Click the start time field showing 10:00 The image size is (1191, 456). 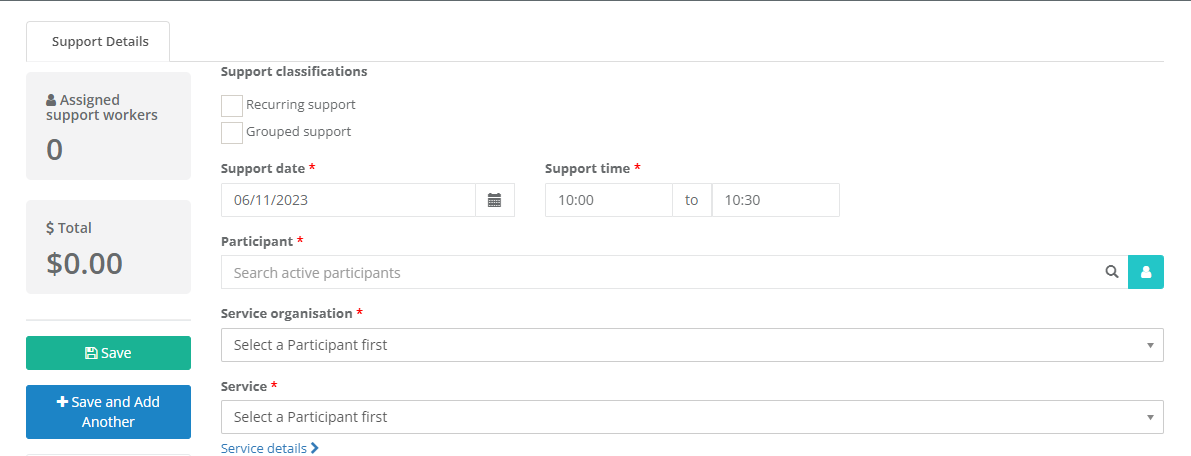(608, 201)
